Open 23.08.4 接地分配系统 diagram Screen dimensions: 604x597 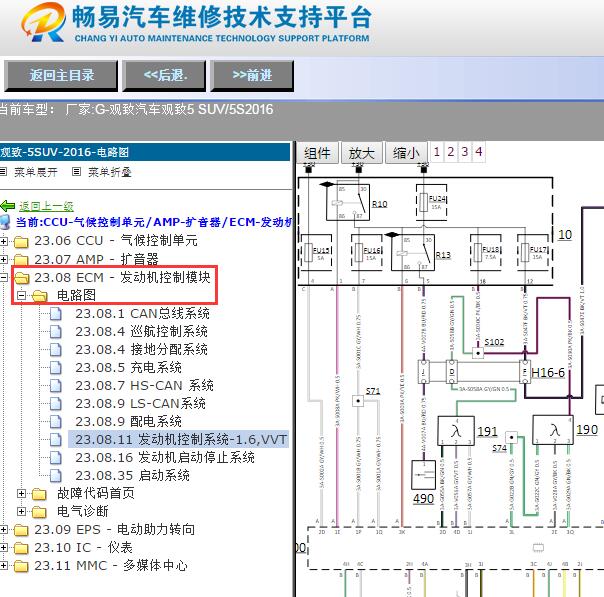point(141,349)
